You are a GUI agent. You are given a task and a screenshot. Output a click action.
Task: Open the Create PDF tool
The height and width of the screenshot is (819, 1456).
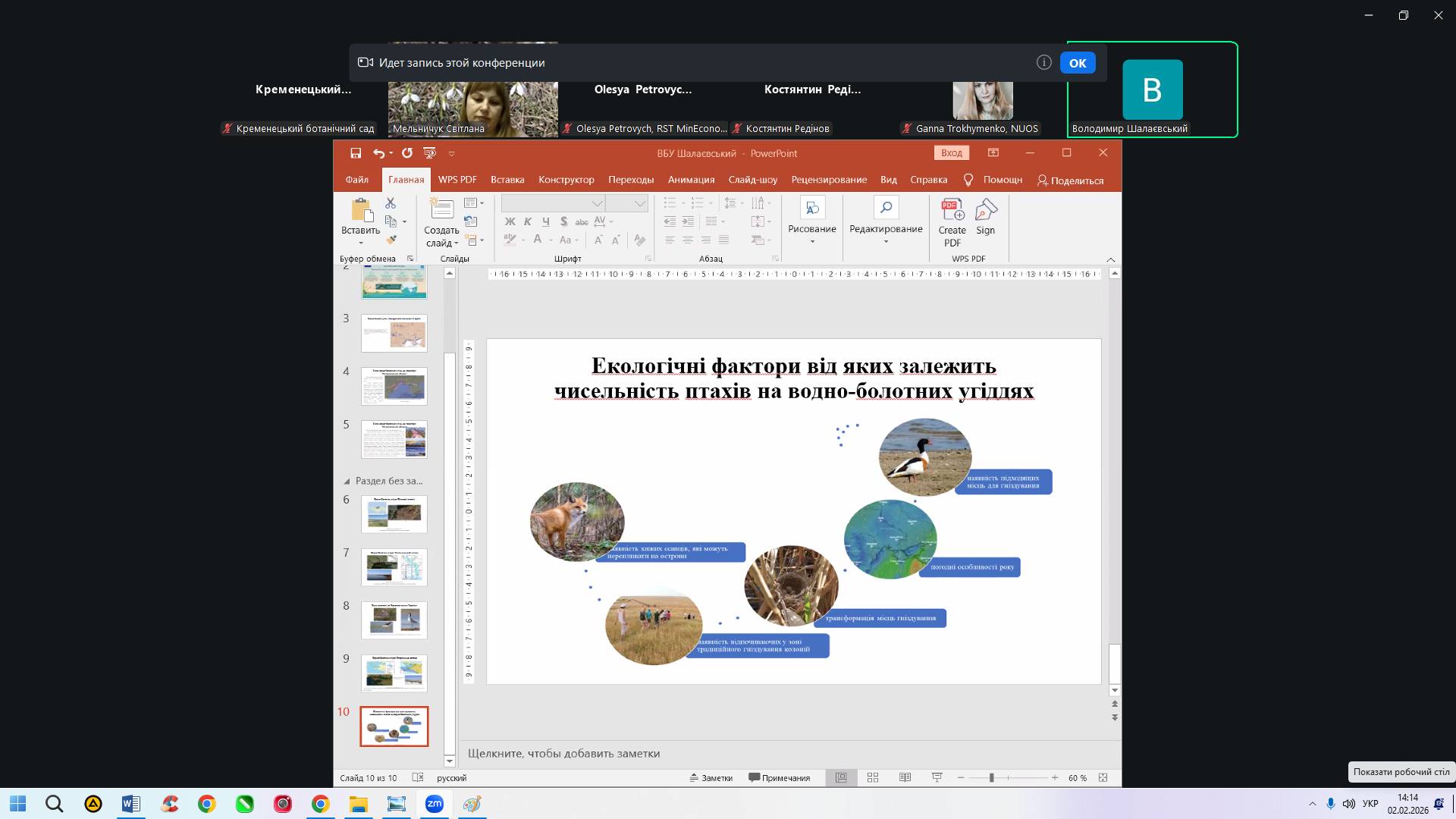point(952,222)
